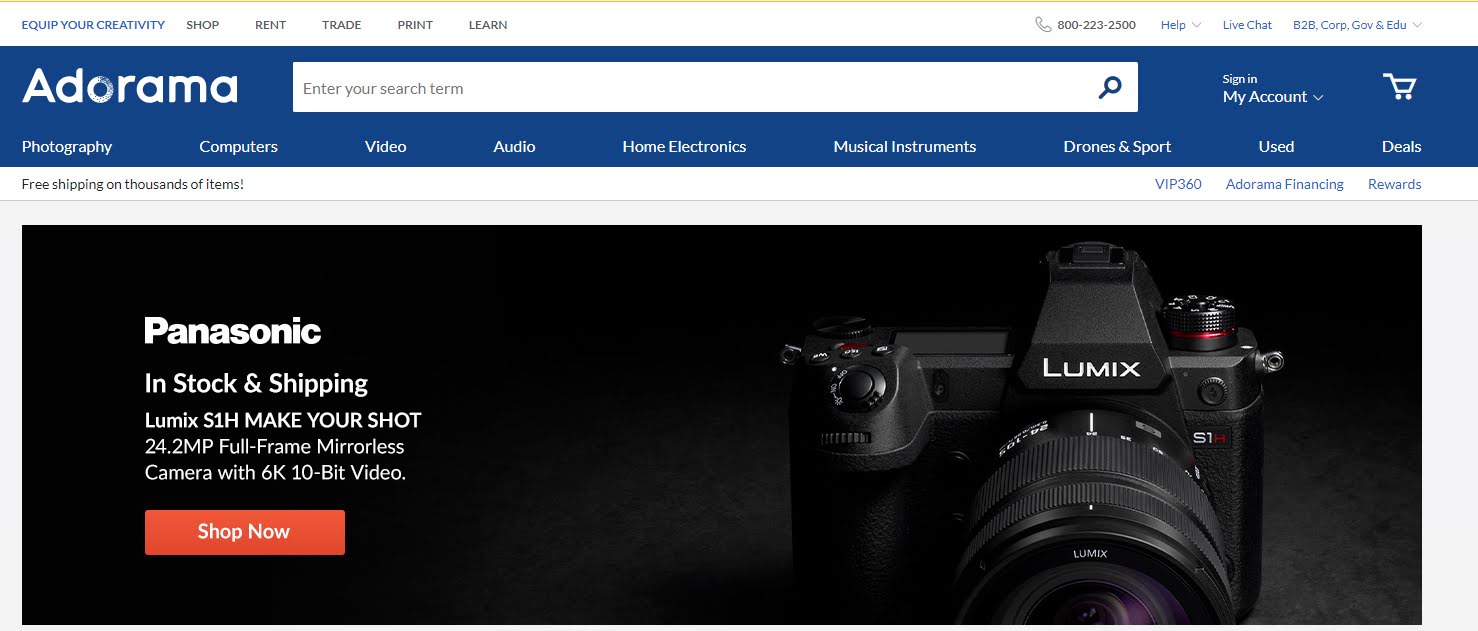This screenshot has height=631, width=1478.
Task: Click the Lumix S1H camera image
Action: click(x=1030, y=435)
